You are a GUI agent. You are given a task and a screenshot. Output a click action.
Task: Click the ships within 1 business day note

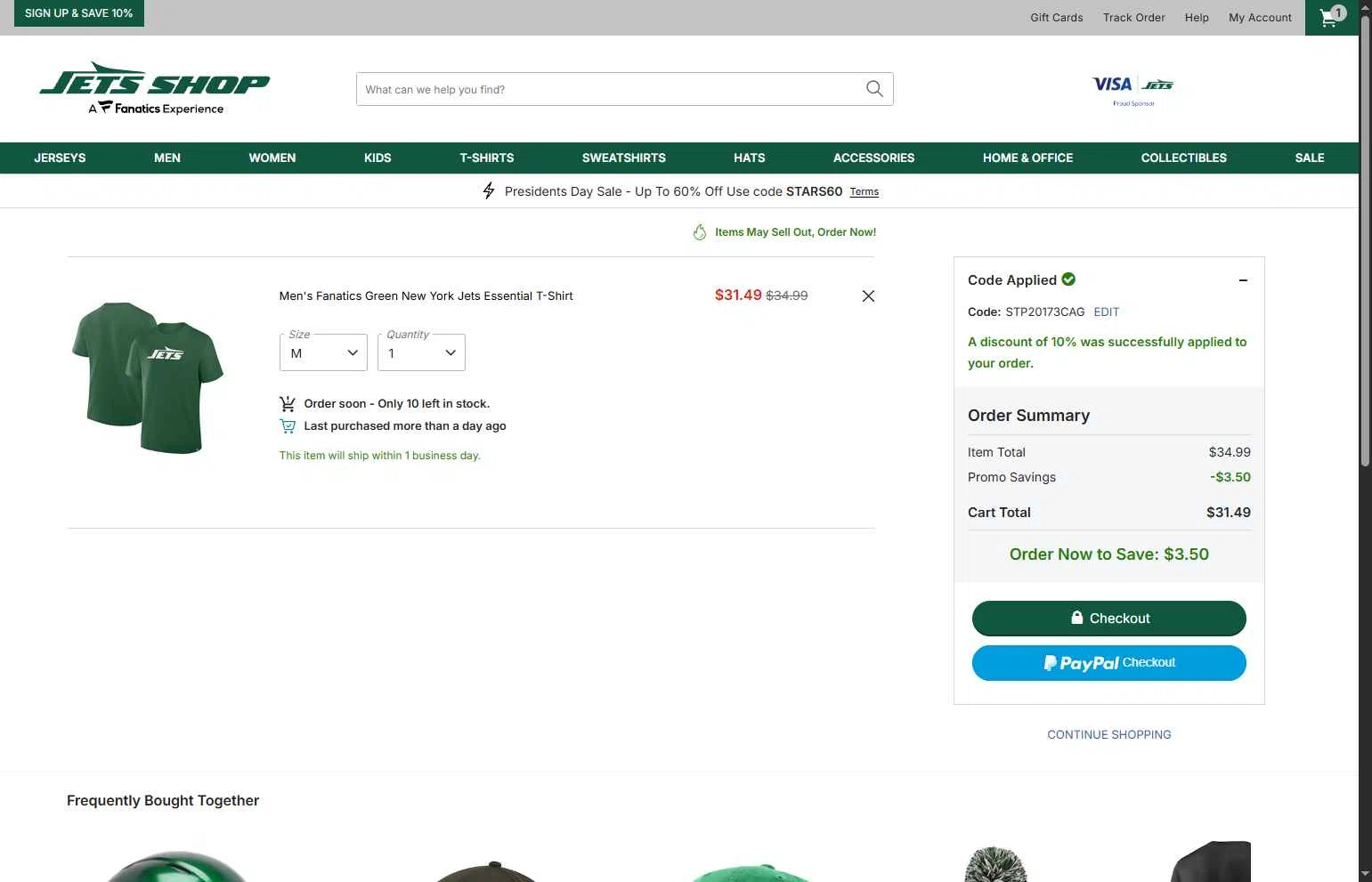379,456
